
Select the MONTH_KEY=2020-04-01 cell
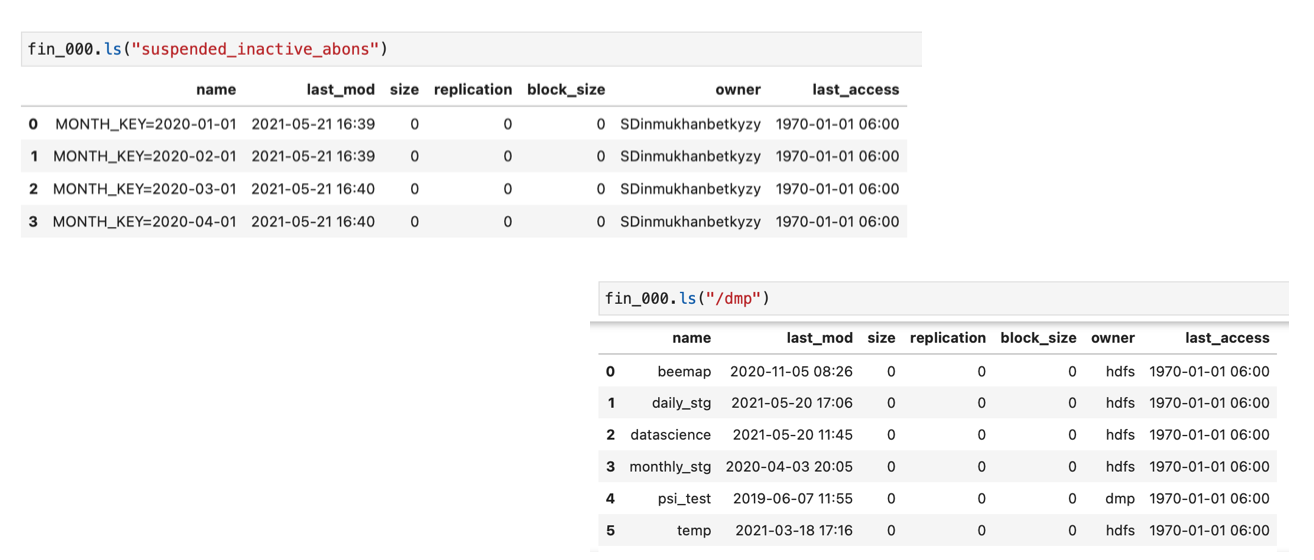[145, 221]
